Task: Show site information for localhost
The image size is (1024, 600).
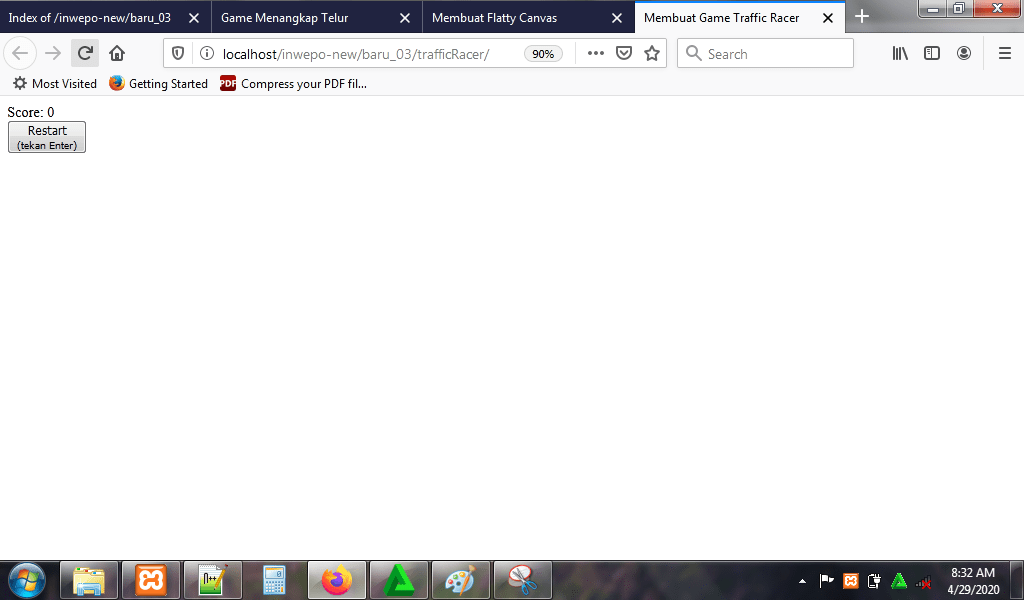Action: click(x=206, y=54)
